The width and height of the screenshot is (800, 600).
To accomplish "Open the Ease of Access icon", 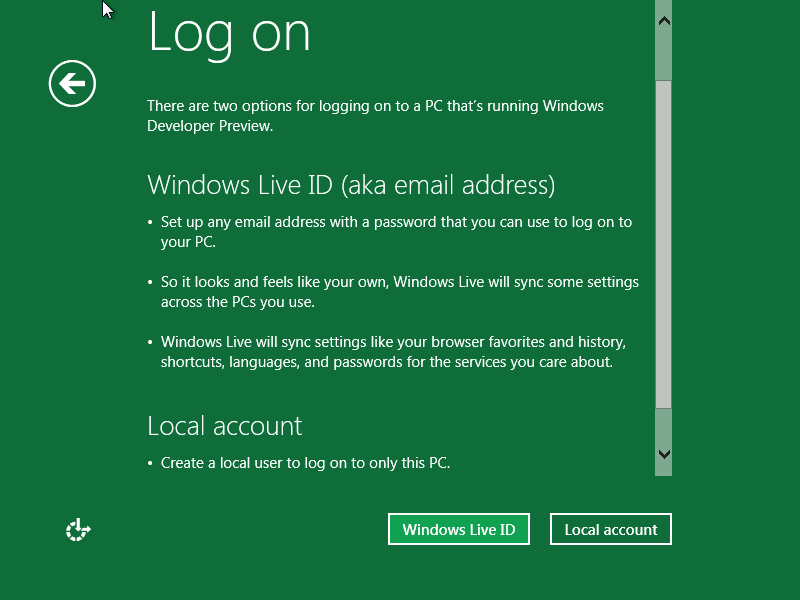I will click(x=78, y=530).
